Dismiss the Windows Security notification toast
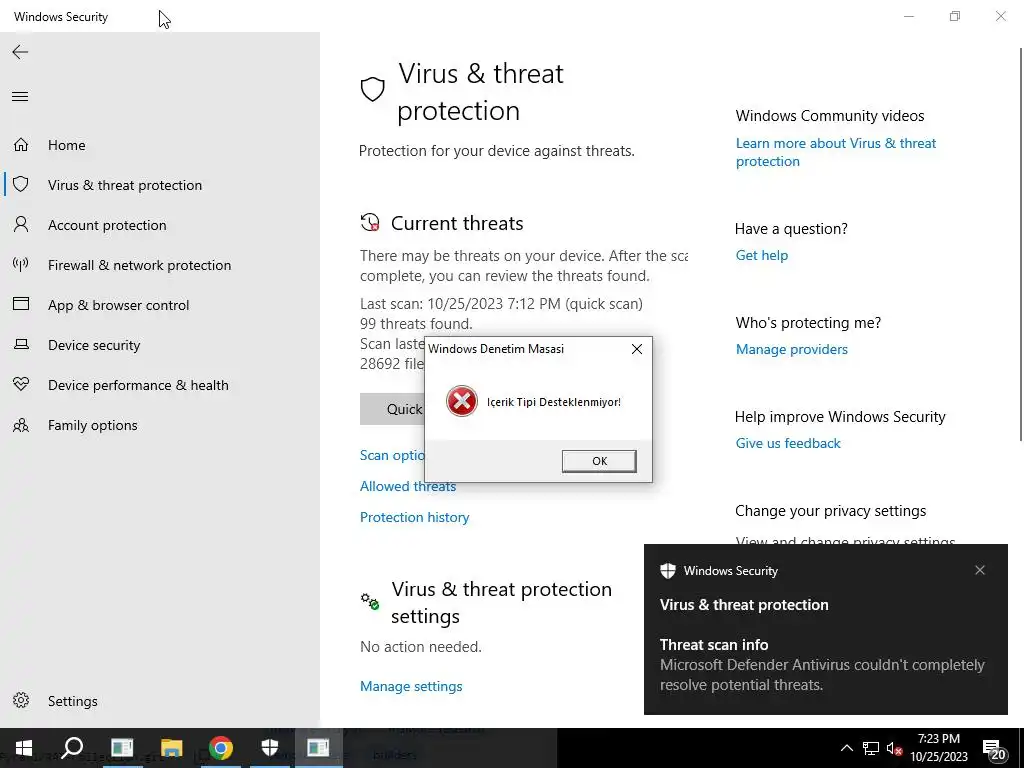This screenshot has height=768, width=1024. coord(980,570)
